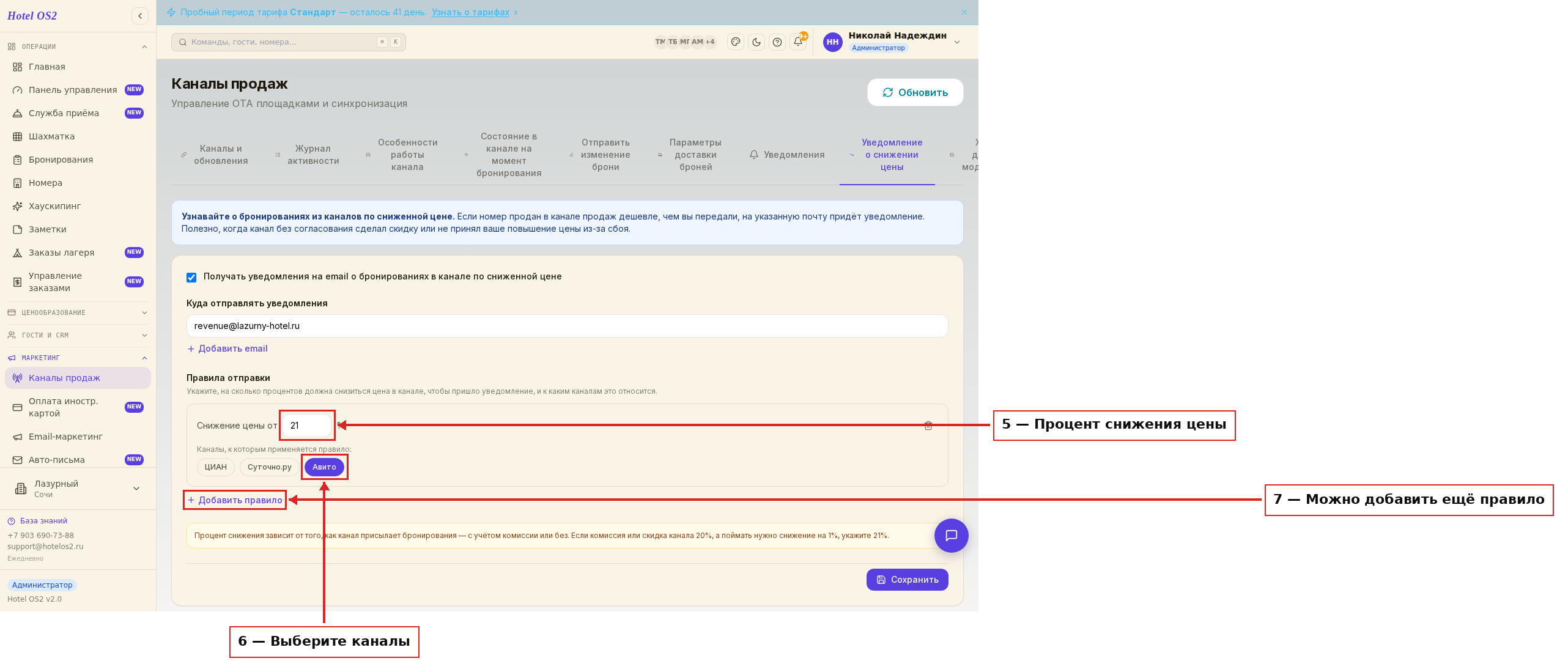Open Авто-письма in sidebar

78,460
